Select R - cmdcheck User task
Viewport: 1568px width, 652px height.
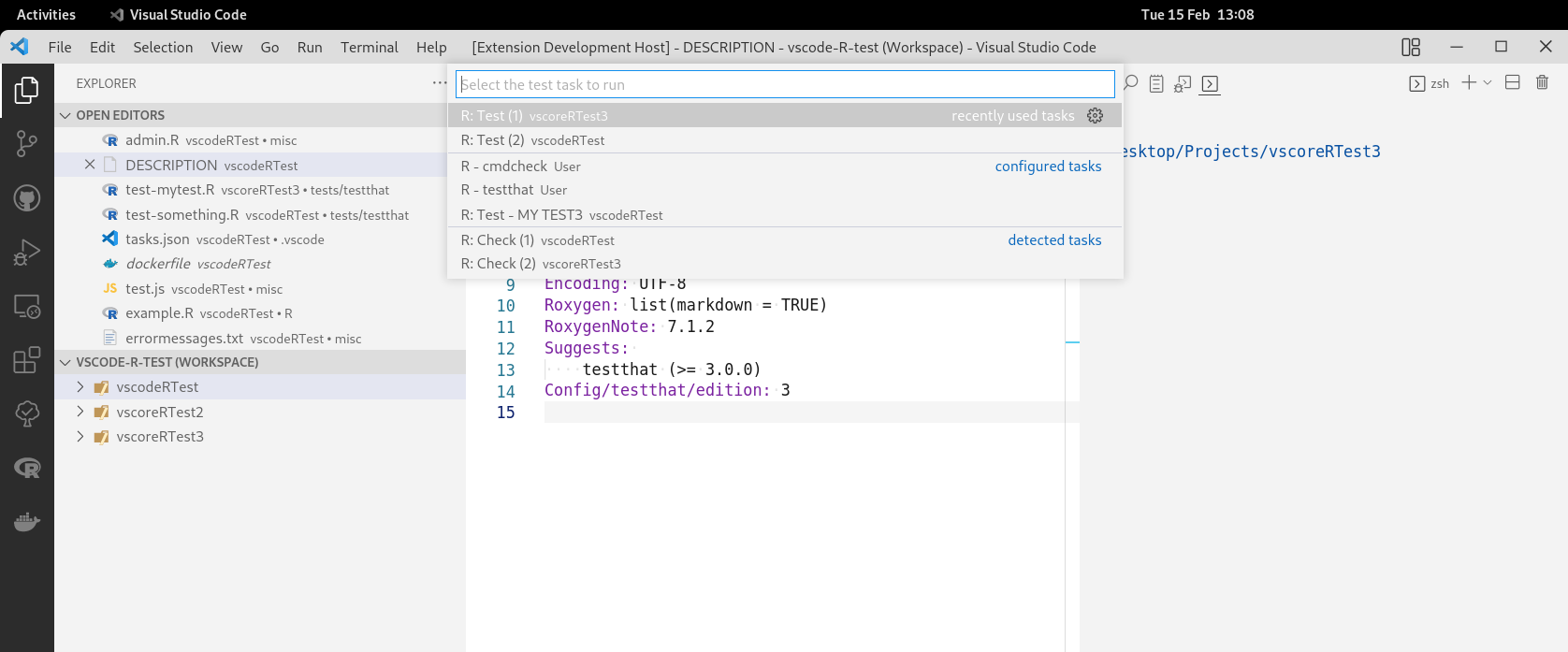tap(785, 166)
